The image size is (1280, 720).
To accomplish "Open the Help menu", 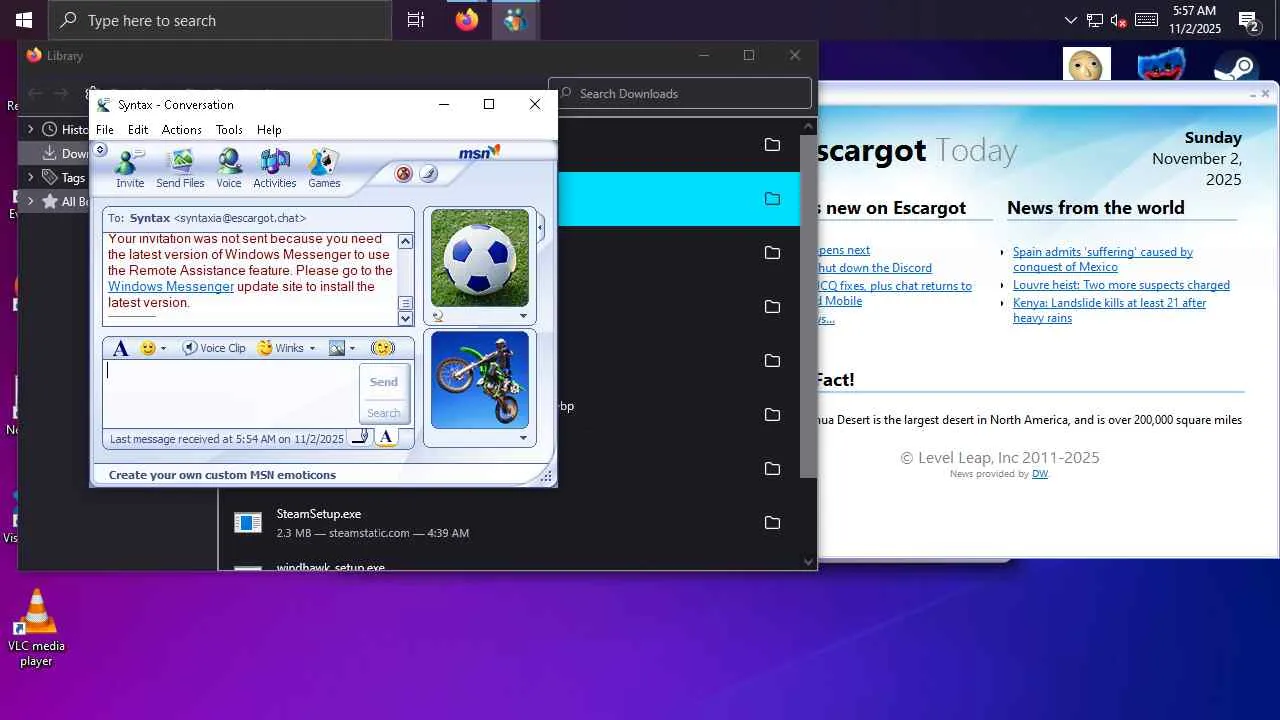I will click(x=269, y=130).
